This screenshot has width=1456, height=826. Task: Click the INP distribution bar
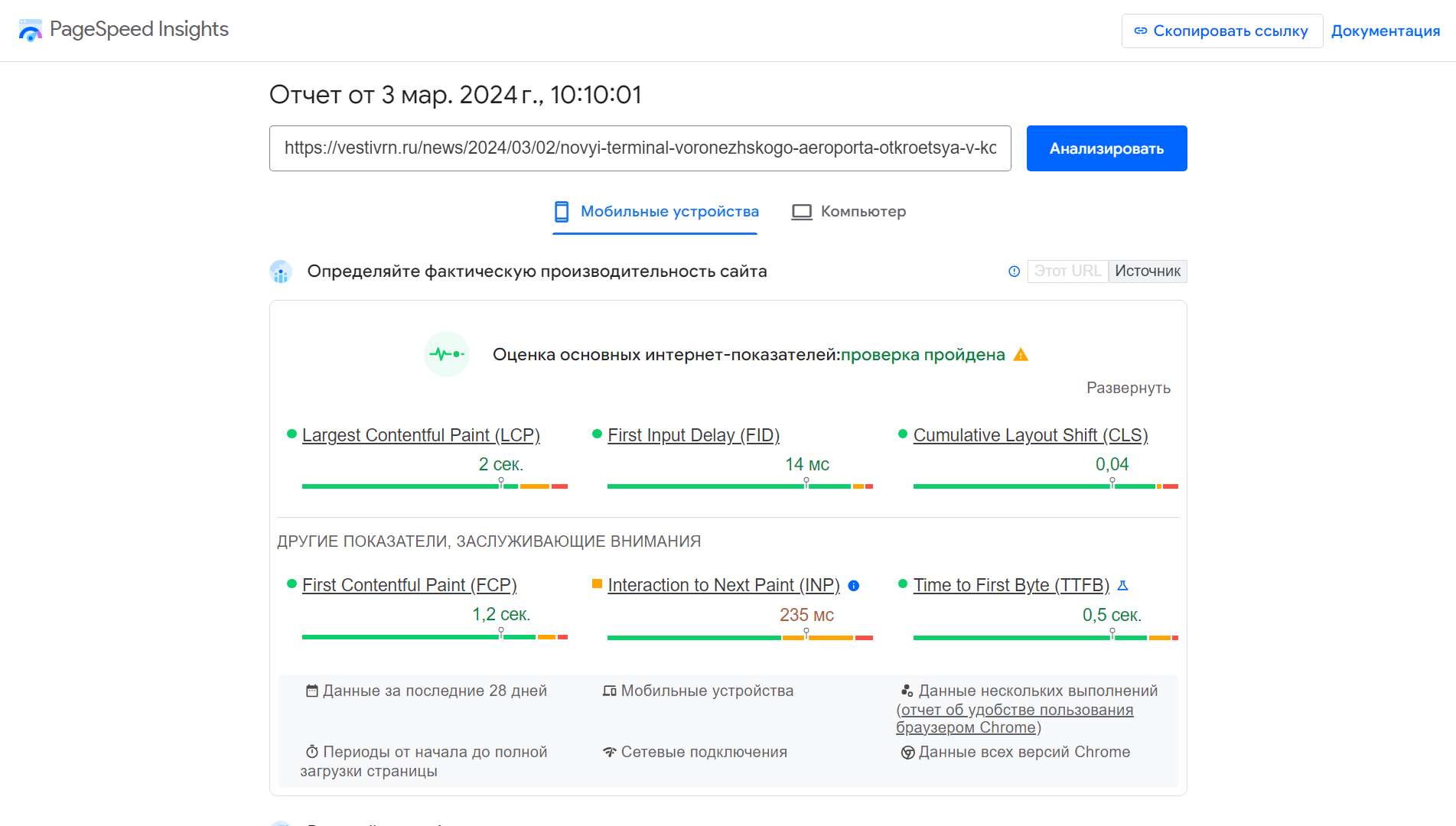pyautogui.click(x=740, y=638)
